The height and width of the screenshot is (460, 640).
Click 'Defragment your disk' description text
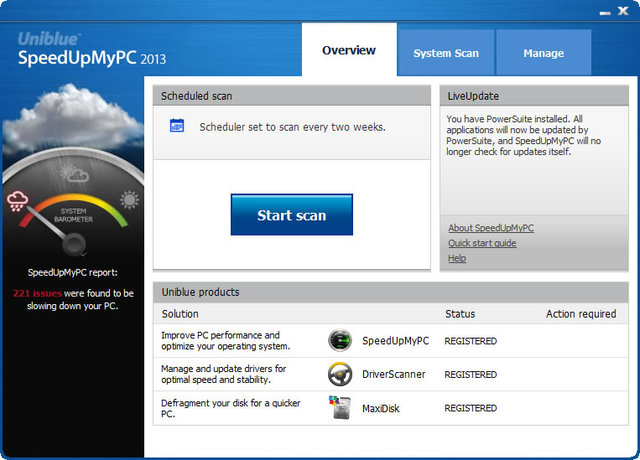coord(231,408)
